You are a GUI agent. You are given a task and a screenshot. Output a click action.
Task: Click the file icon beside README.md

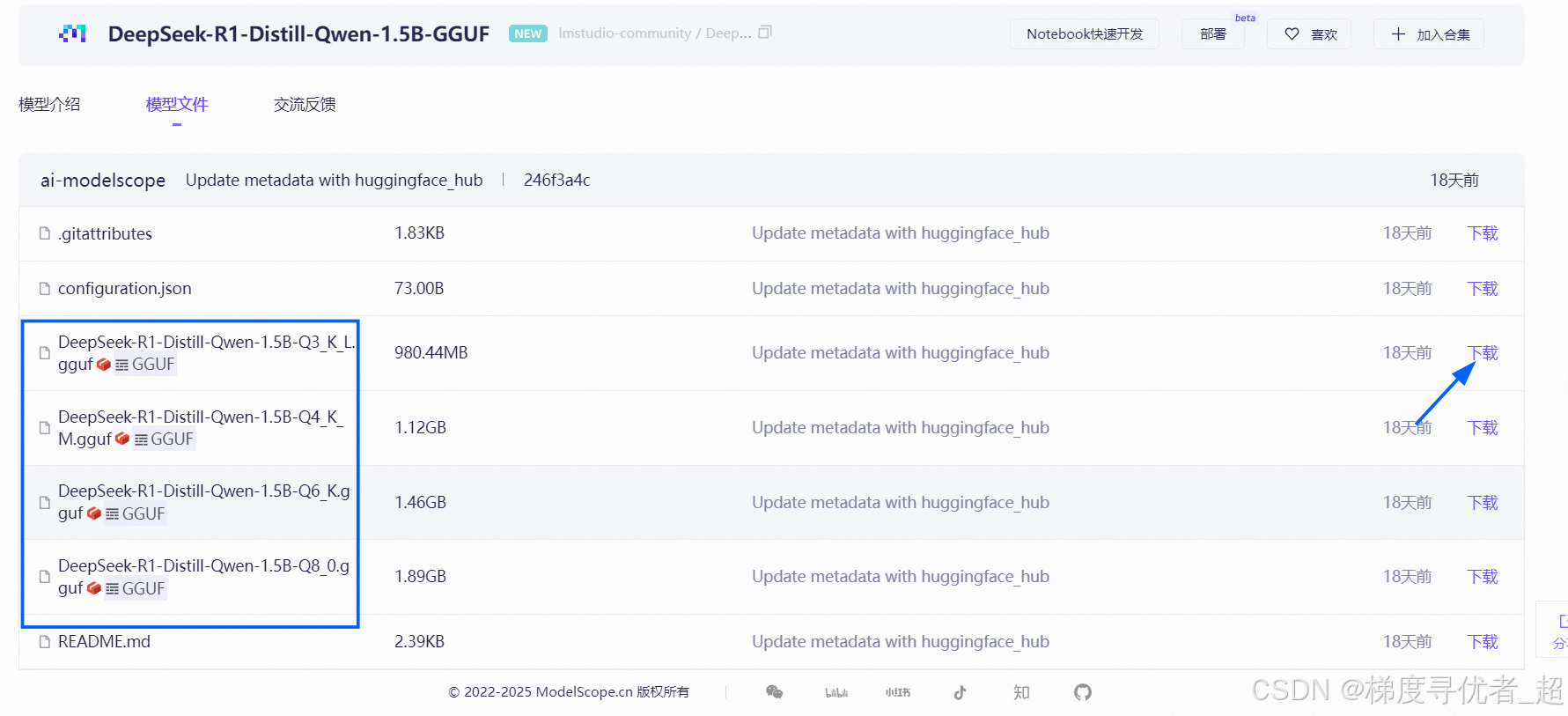click(45, 642)
